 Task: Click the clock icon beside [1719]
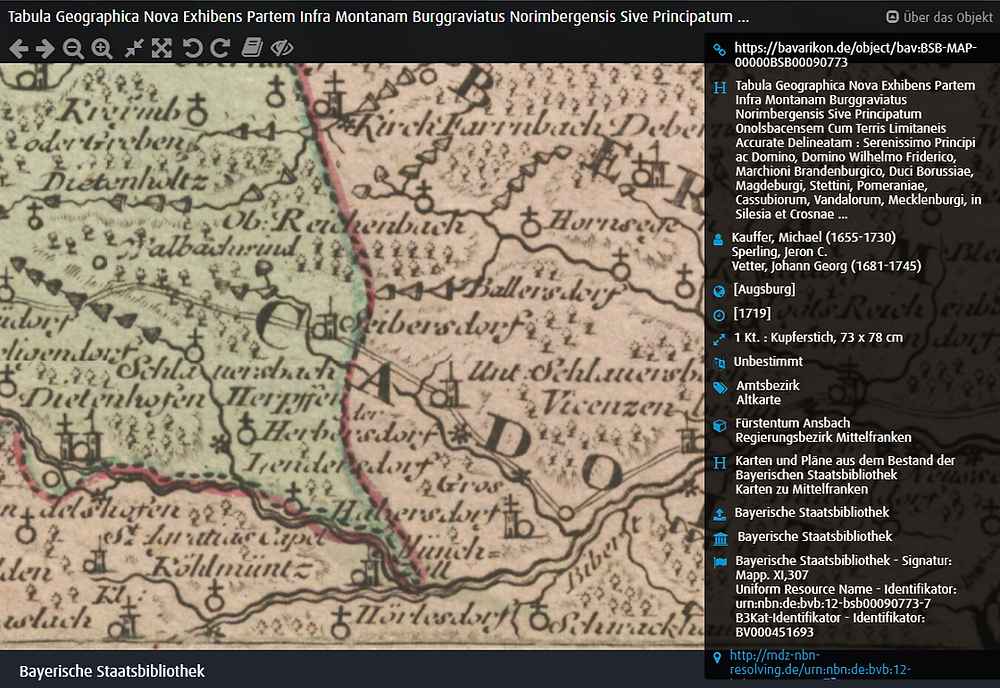(719, 315)
